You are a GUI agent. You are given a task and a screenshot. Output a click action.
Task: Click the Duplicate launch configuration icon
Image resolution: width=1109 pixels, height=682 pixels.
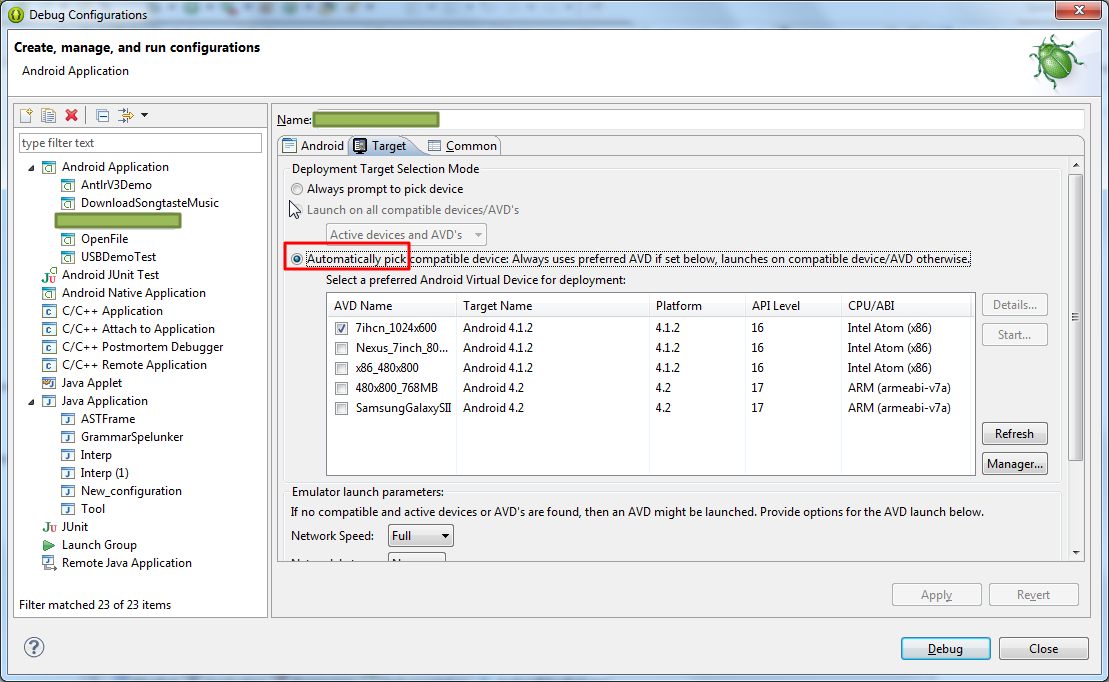[48, 115]
